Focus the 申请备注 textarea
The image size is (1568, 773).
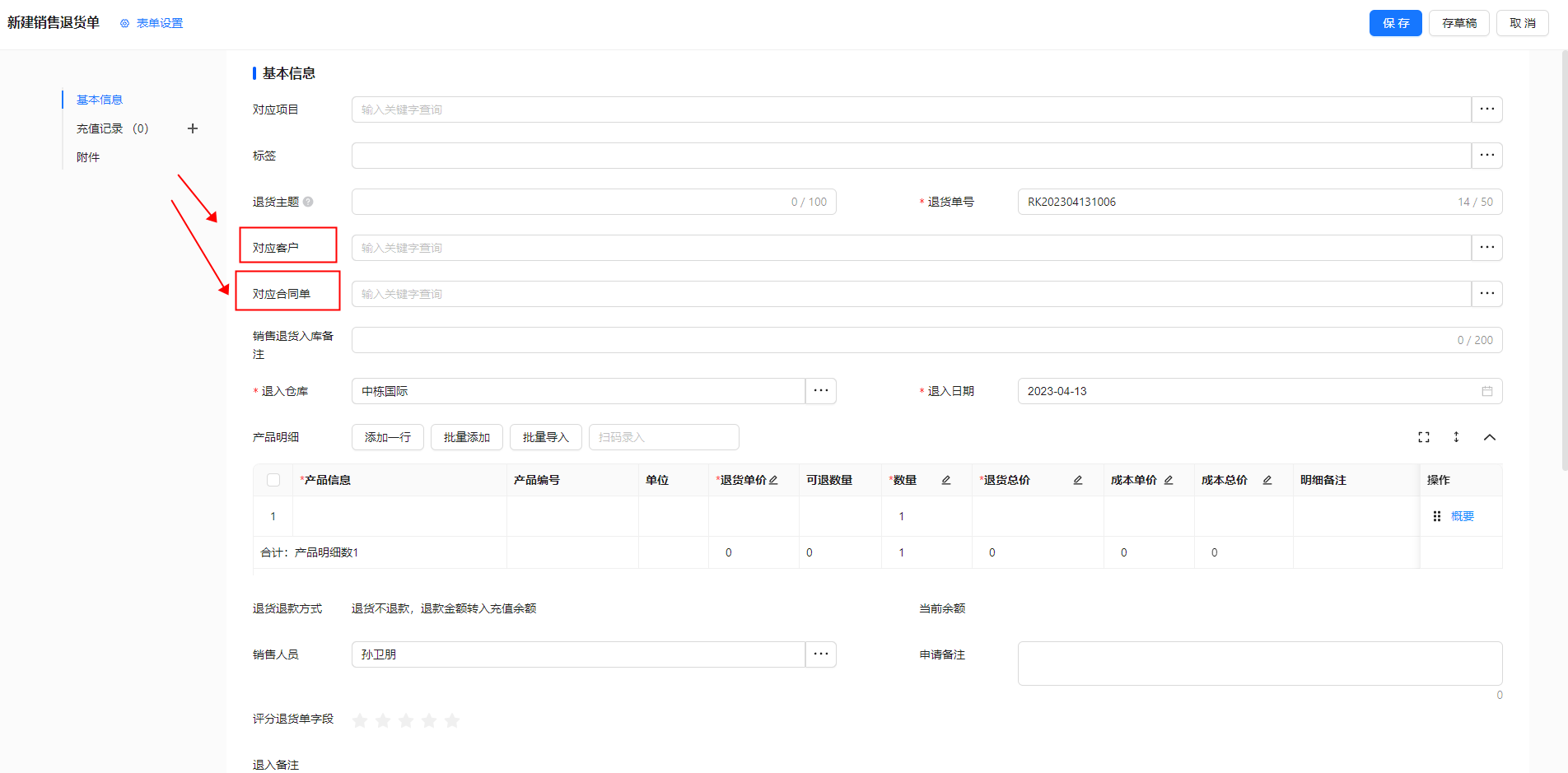tap(1260, 664)
